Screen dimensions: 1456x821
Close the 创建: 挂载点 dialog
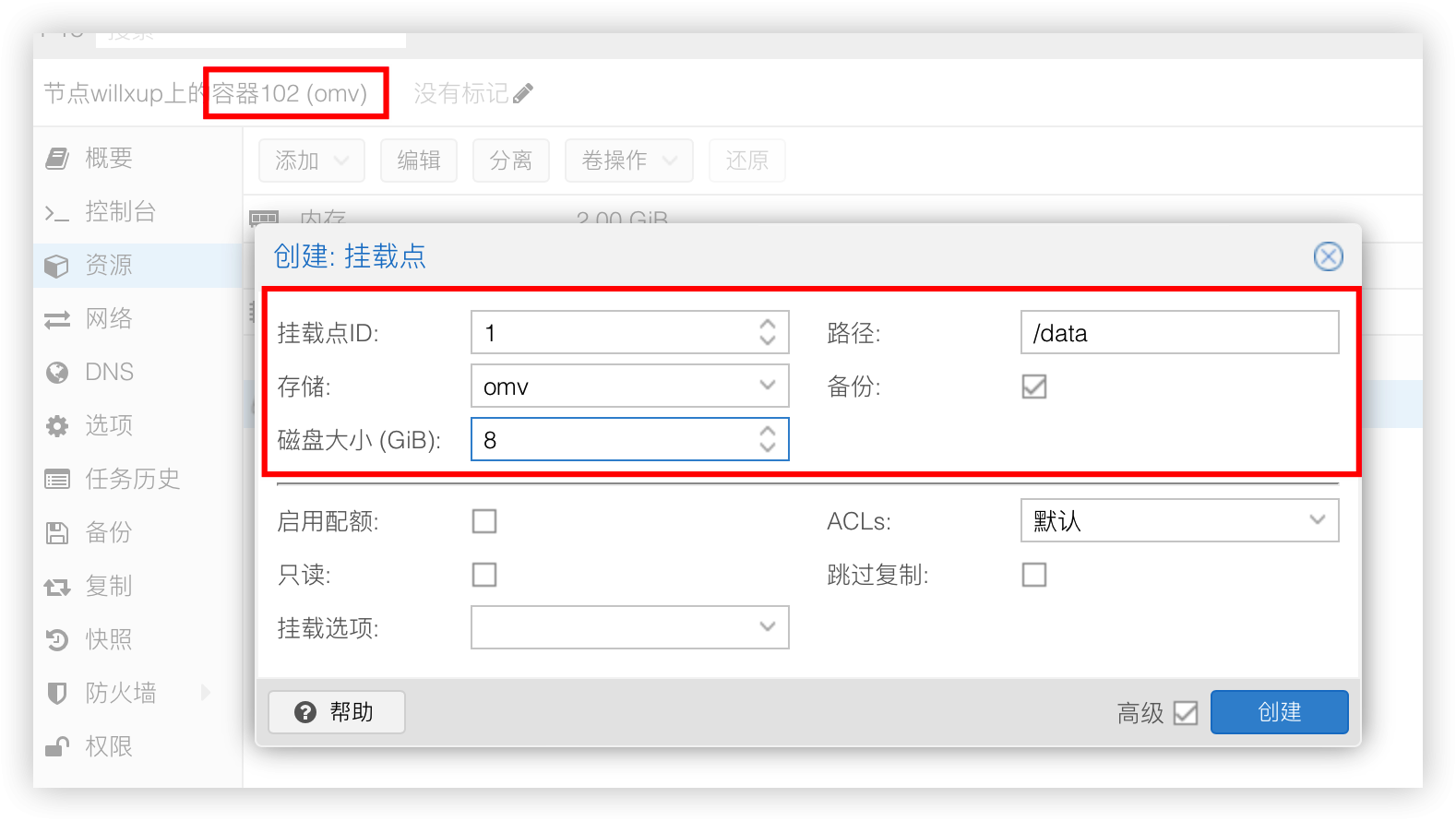1329,256
